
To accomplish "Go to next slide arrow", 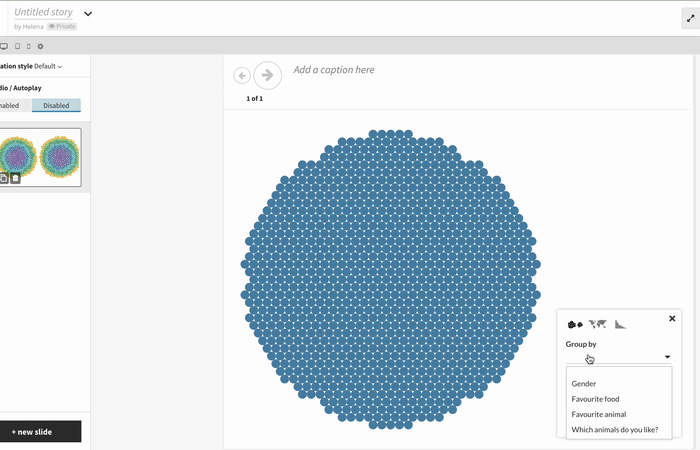I will (x=268, y=75).
